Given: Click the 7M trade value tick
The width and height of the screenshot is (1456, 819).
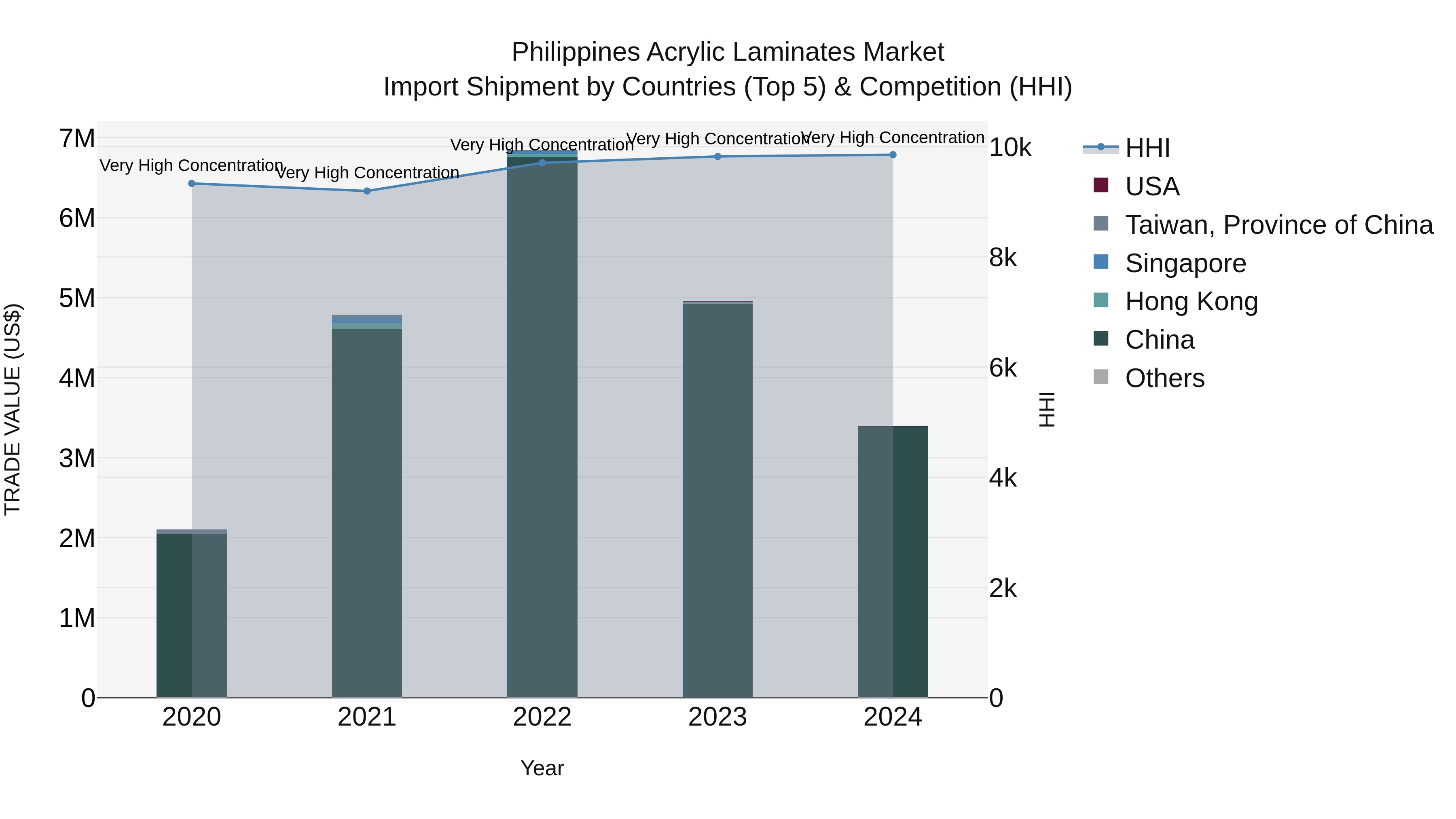Looking at the screenshot, I should (77, 138).
